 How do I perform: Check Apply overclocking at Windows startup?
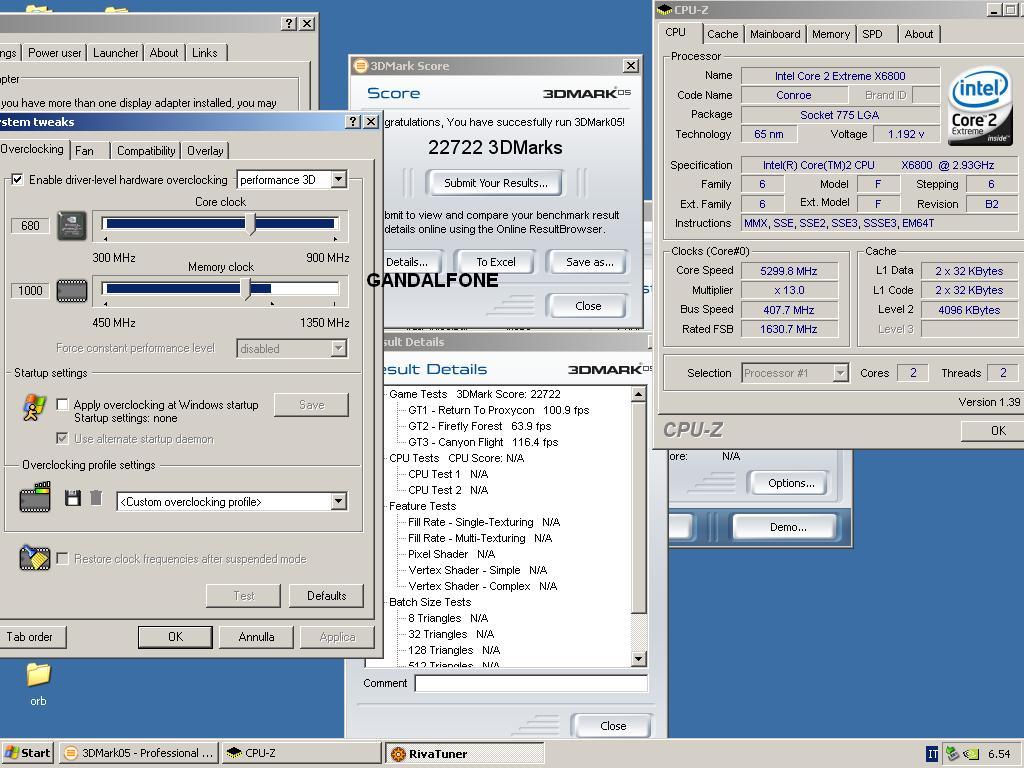[x=62, y=405]
